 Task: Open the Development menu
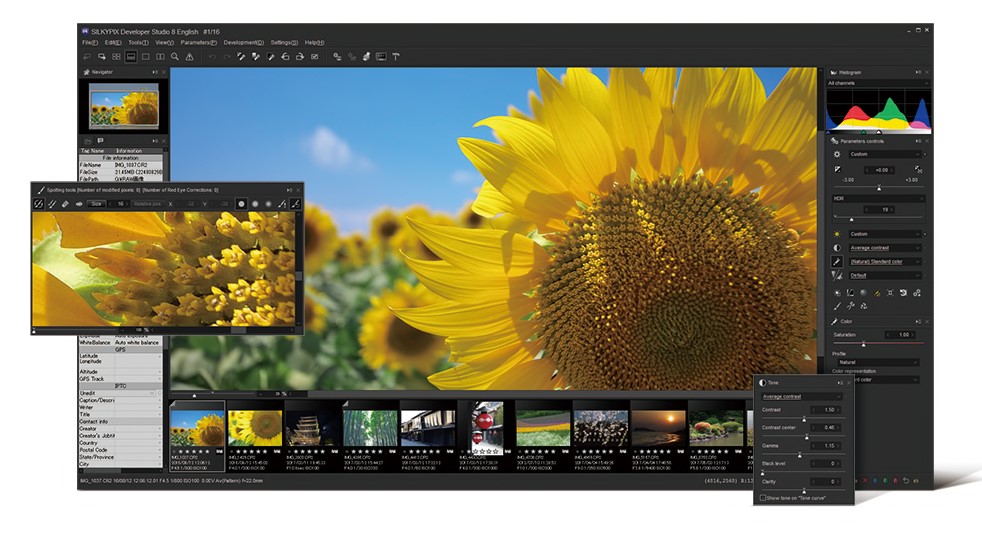pos(244,43)
